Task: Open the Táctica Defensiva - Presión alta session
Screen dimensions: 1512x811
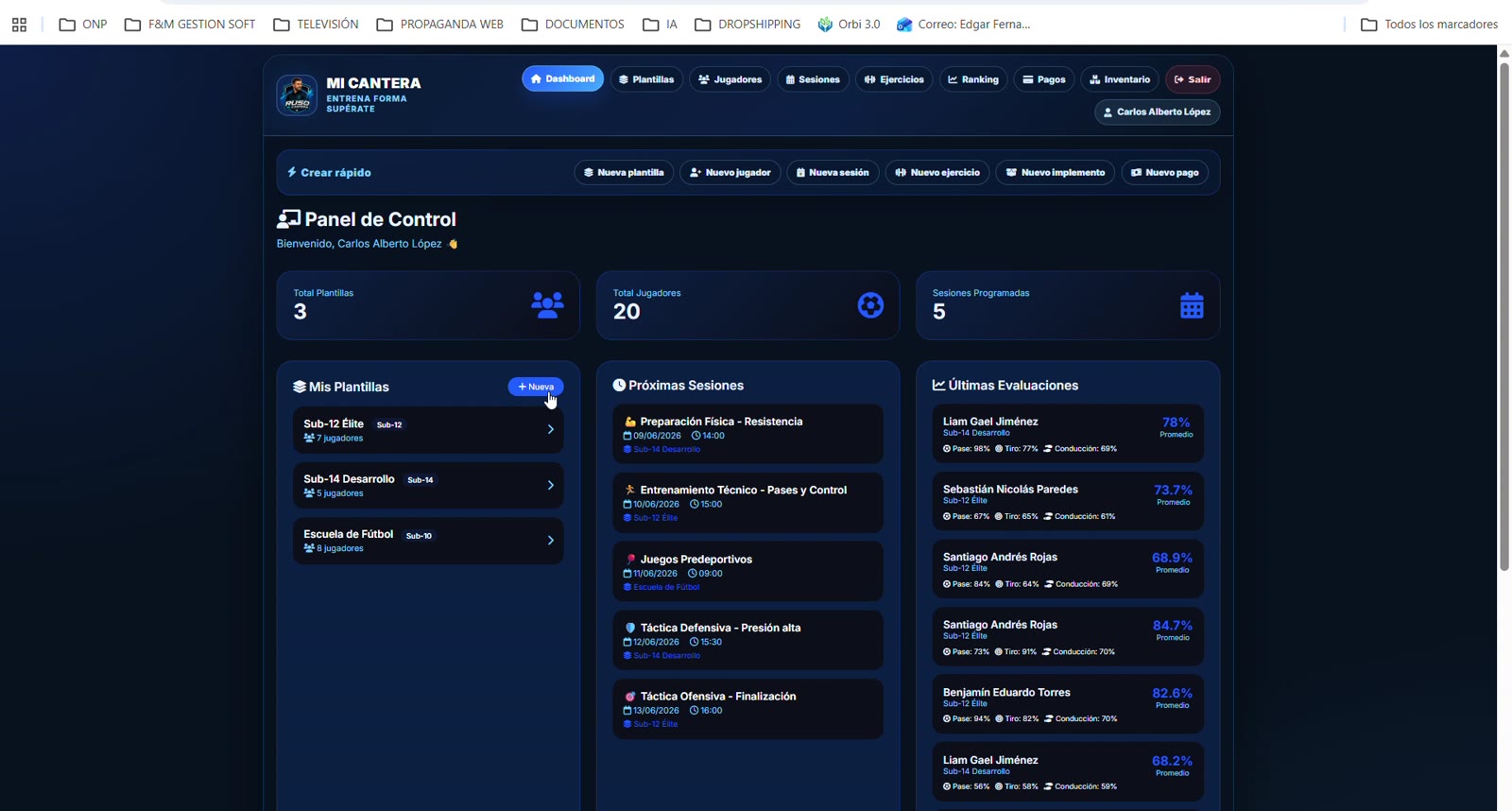Action: [747, 640]
